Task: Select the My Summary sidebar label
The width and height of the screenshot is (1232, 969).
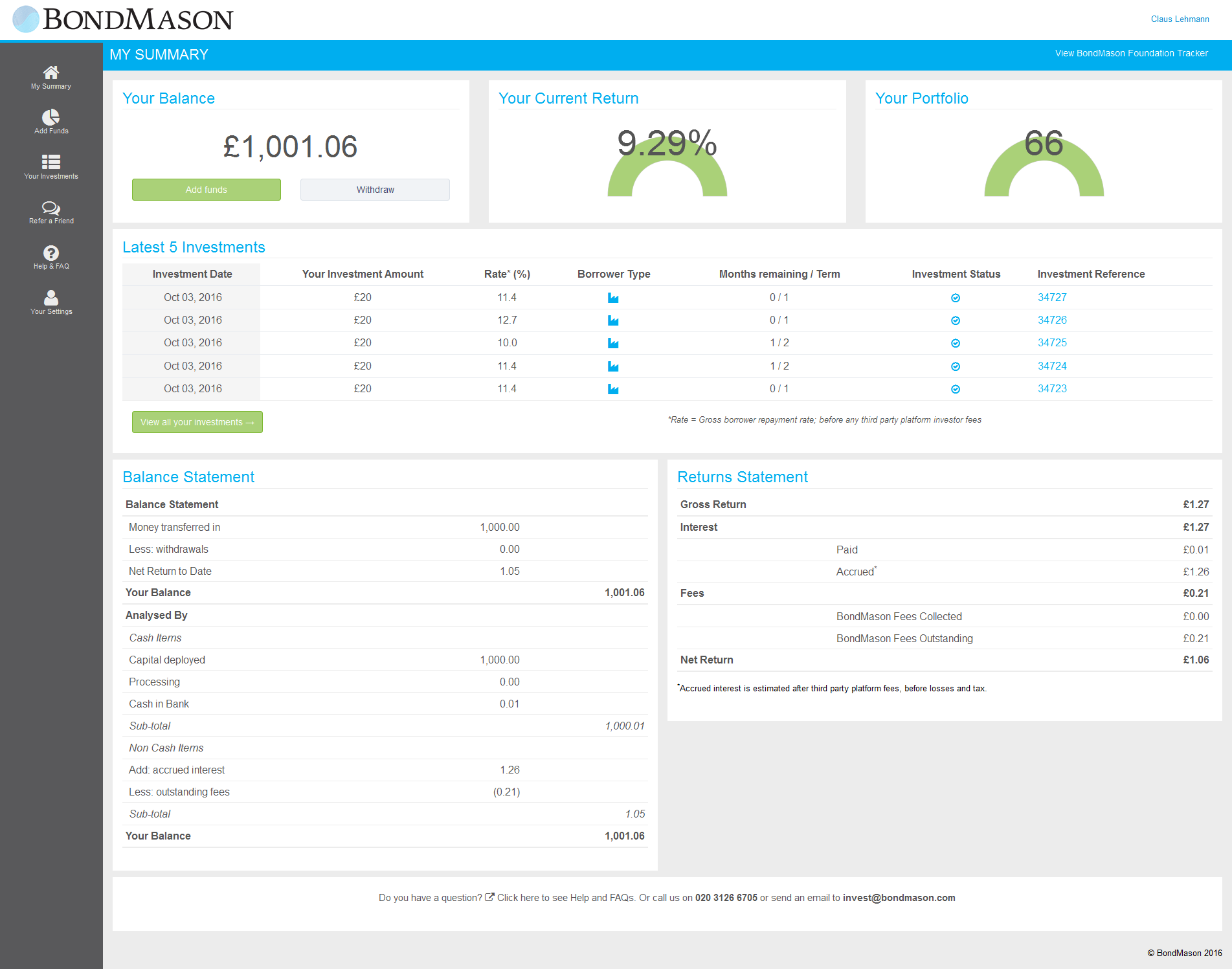Action: 51,86
